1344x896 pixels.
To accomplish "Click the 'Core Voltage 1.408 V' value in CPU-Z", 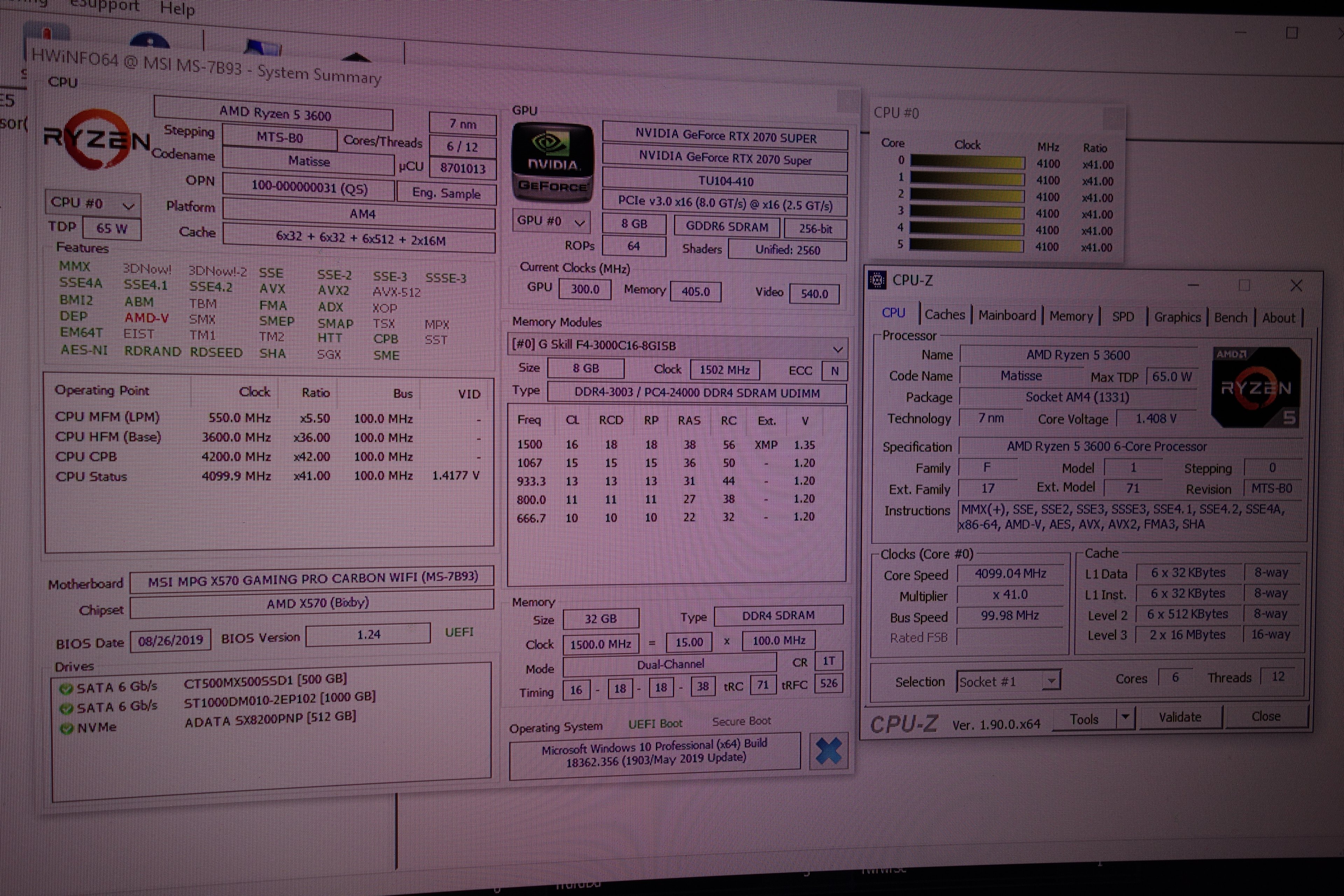I will (1155, 419).
